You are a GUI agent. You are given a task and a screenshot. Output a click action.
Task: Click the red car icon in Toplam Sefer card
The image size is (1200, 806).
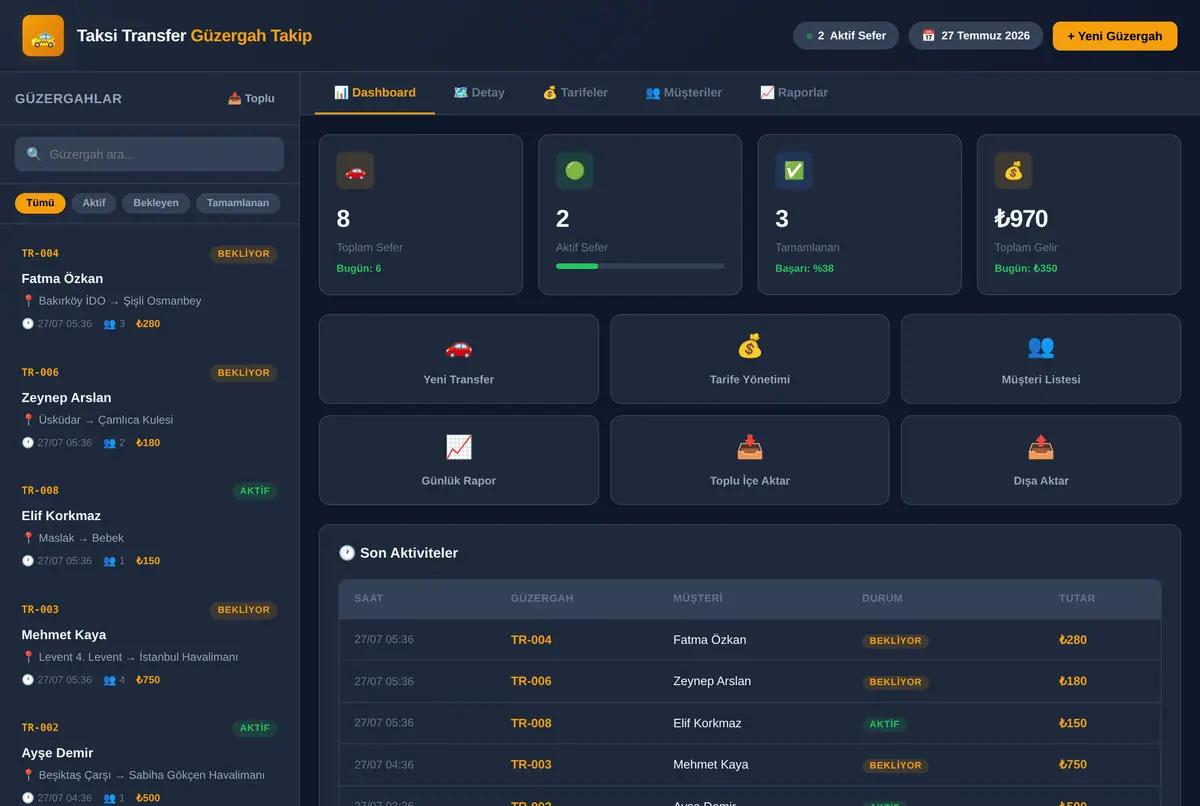[x=355, y=171]
